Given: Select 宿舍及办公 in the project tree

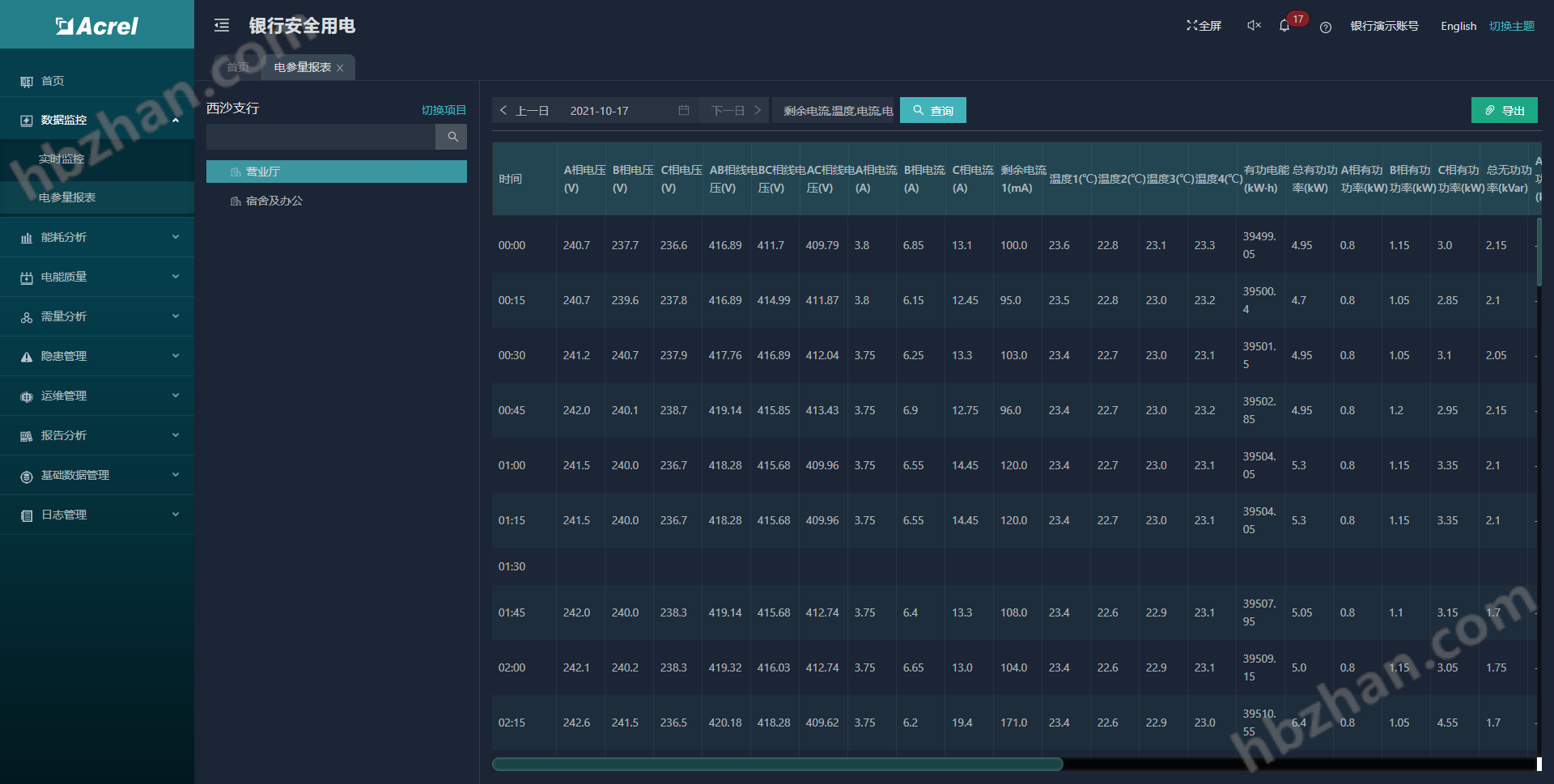Looking at the screenshot, I should coord(274,201).
